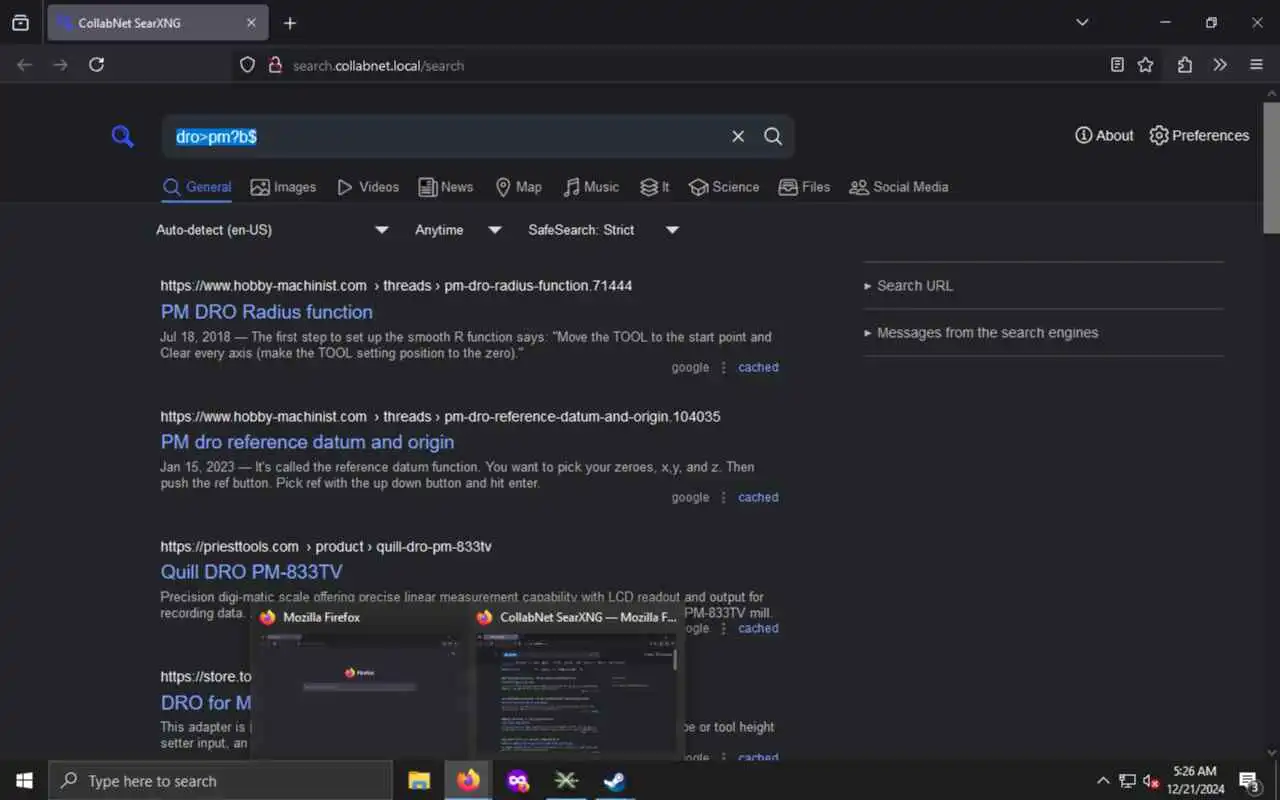The image size is (1280, 800).
Task: Submit search with magnifier button
Action: coord(773,136)
